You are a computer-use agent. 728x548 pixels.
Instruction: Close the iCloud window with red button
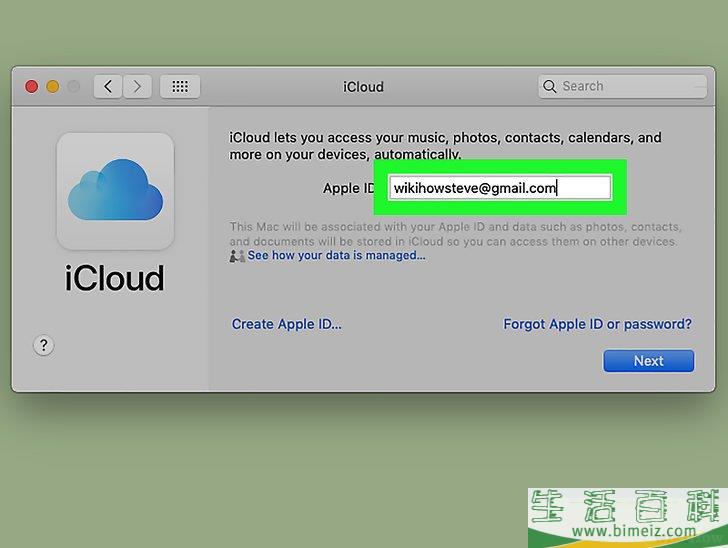coord(32,87)
